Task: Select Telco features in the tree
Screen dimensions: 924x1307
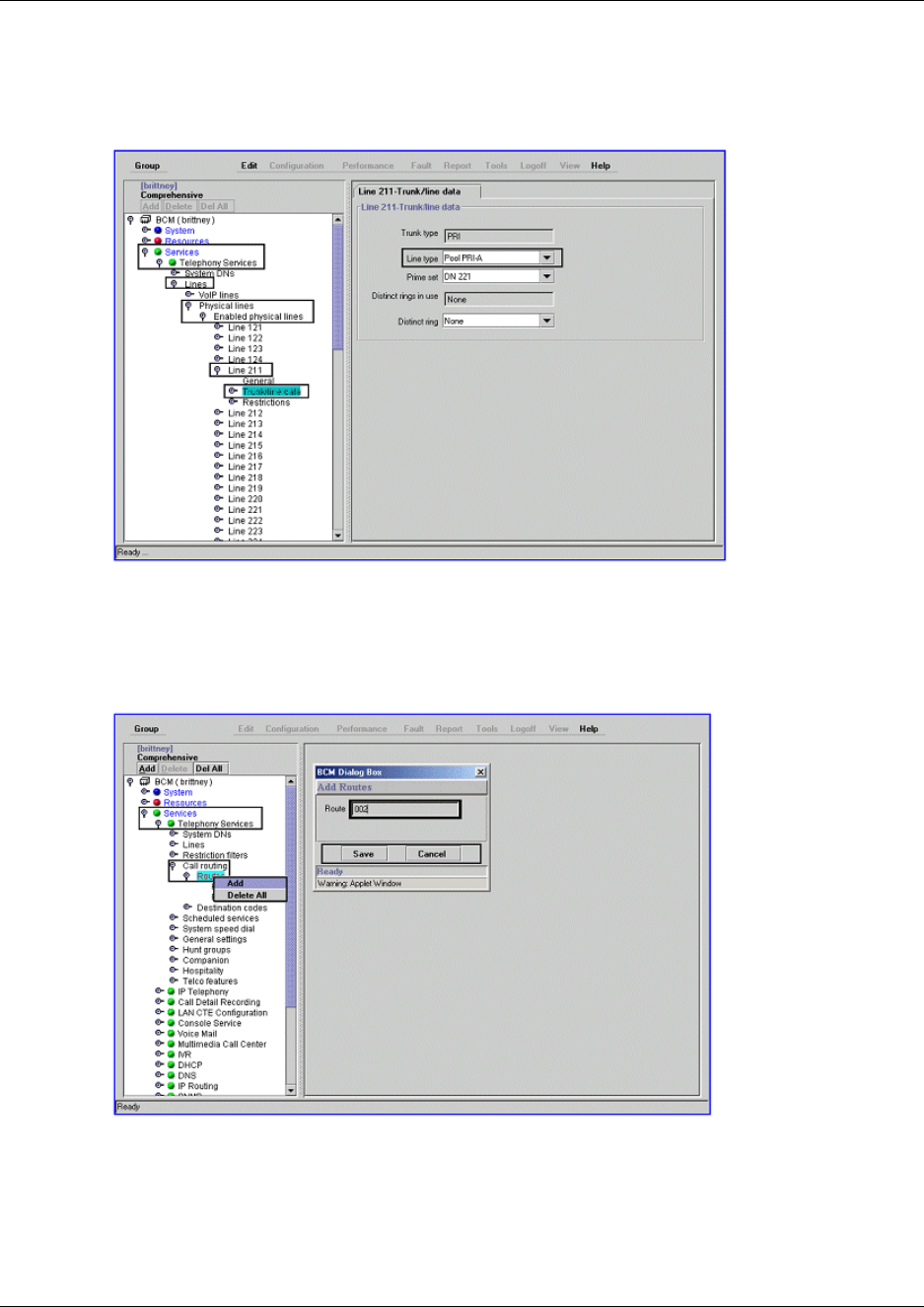Action: [x=210, y=981]
